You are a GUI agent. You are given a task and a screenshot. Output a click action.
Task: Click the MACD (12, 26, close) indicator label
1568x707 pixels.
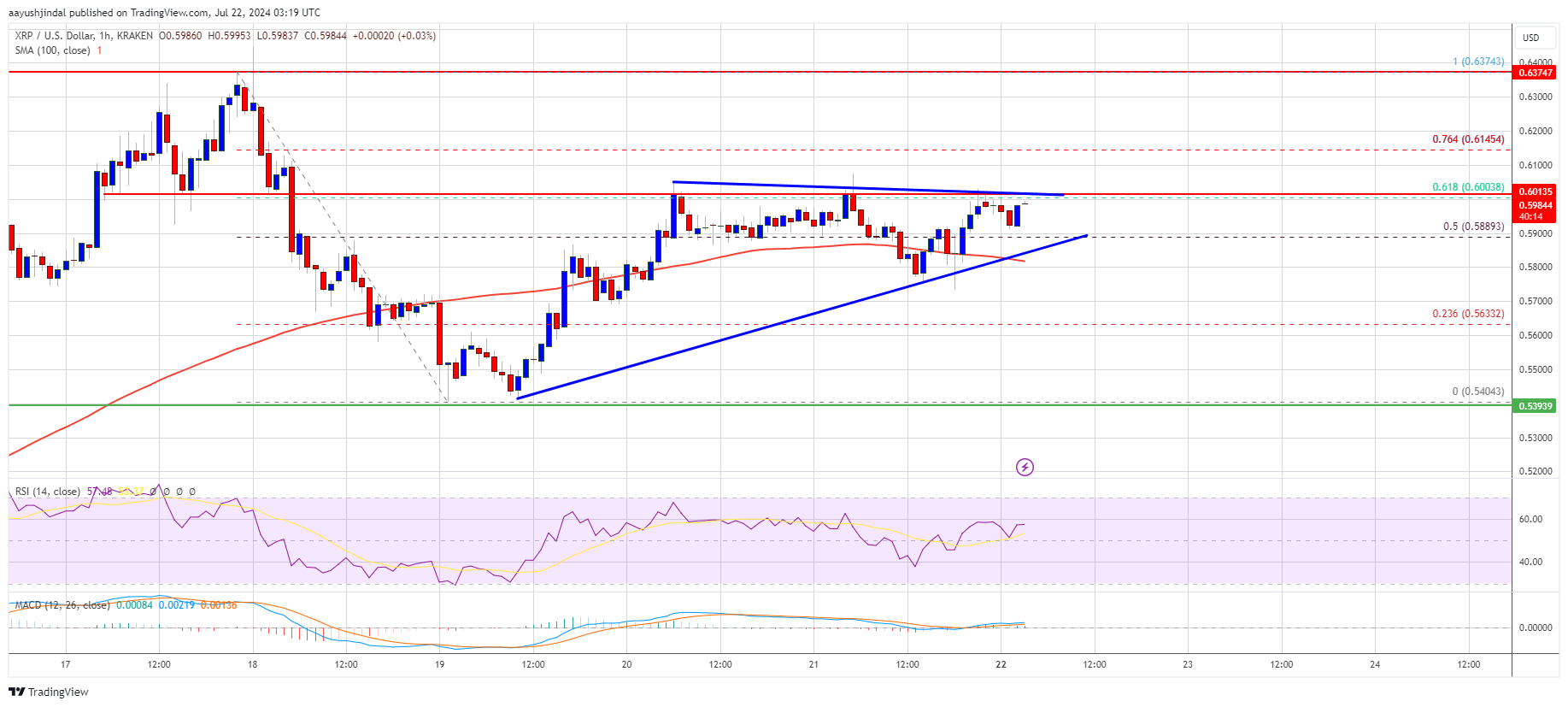click(x=62, y=605)
